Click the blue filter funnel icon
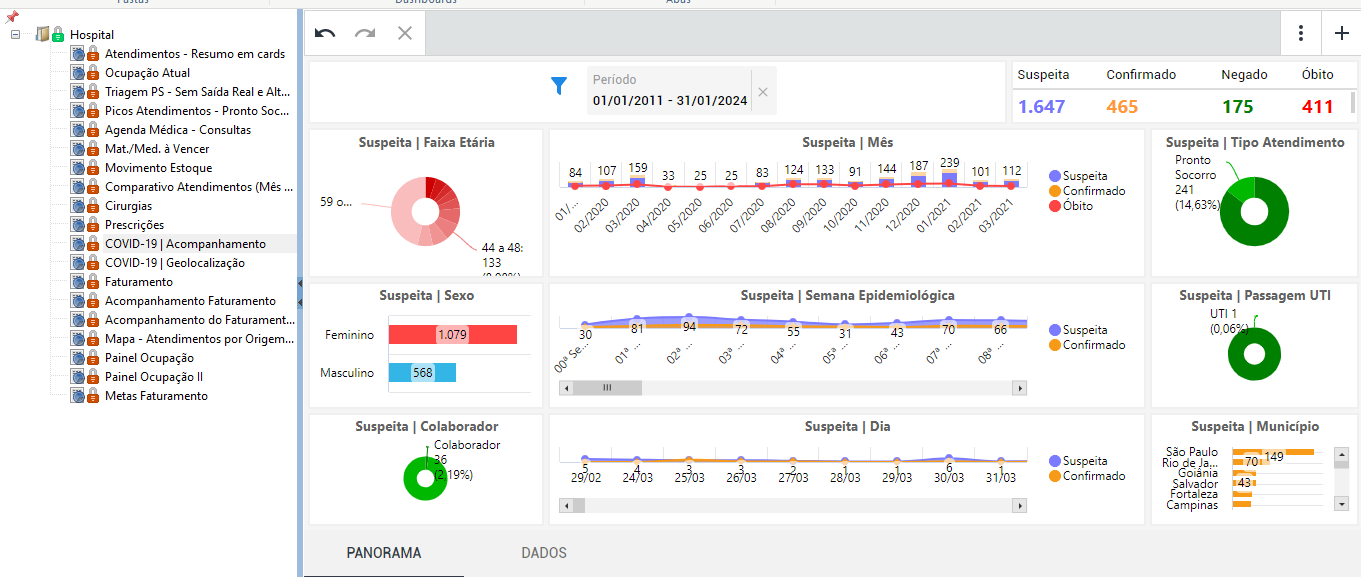 coord(559,87)
